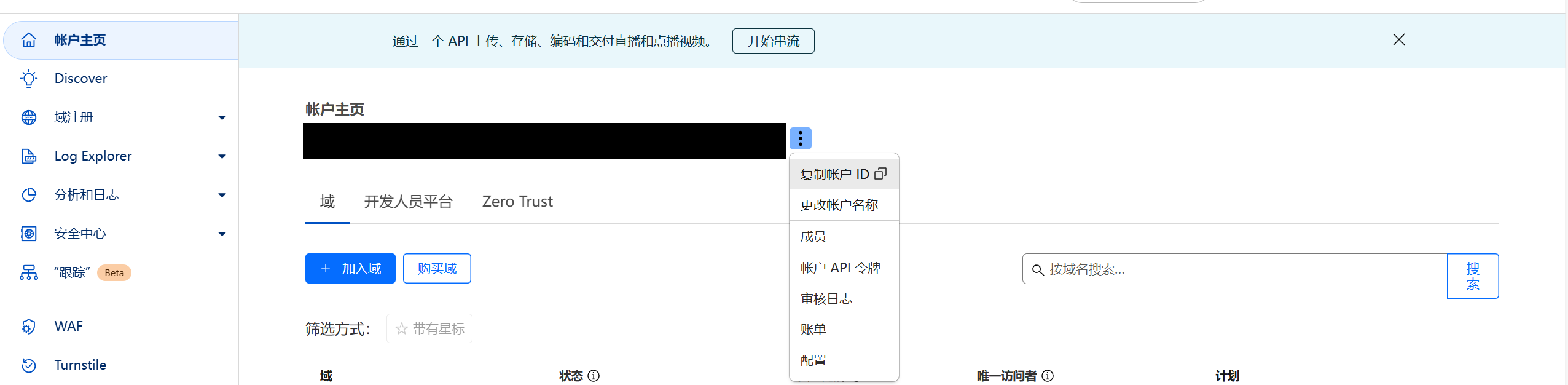
Task: Click the 开始串流 button in banner
Action: 773,41
